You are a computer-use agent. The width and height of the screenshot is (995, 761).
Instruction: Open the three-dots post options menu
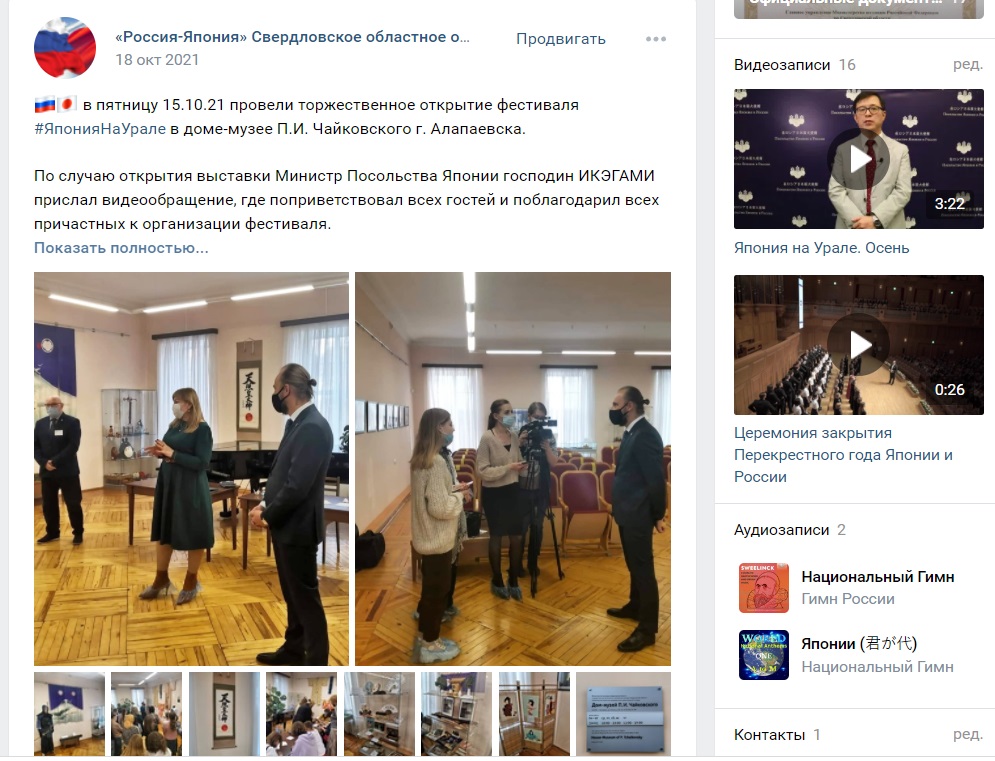[x=656, y=39]
